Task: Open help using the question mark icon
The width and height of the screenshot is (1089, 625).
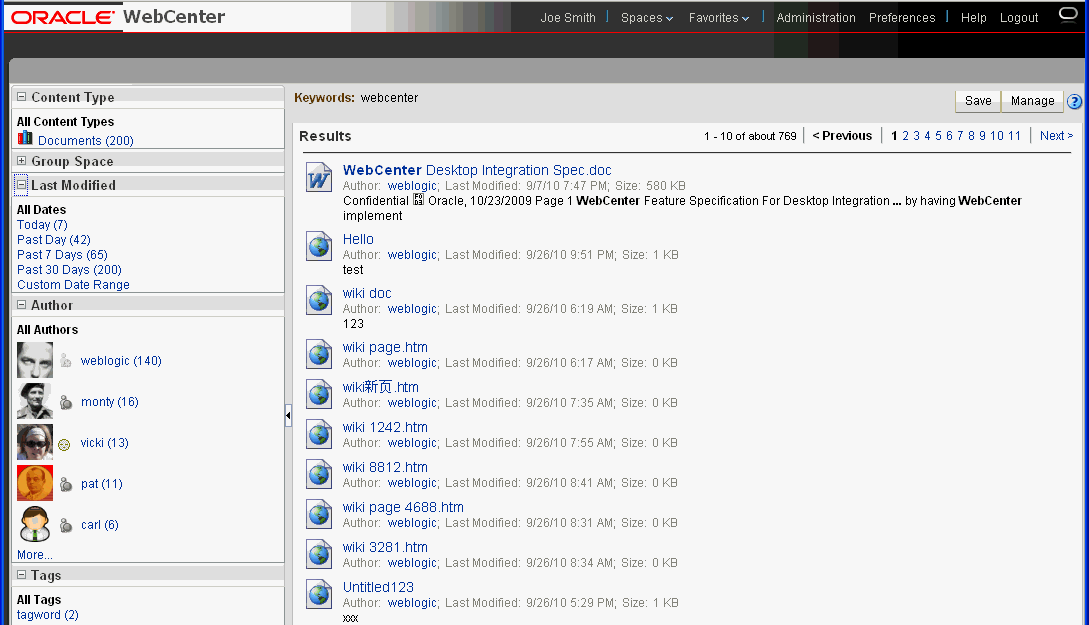Action: pyautogui.click(x=1074, y=101)
